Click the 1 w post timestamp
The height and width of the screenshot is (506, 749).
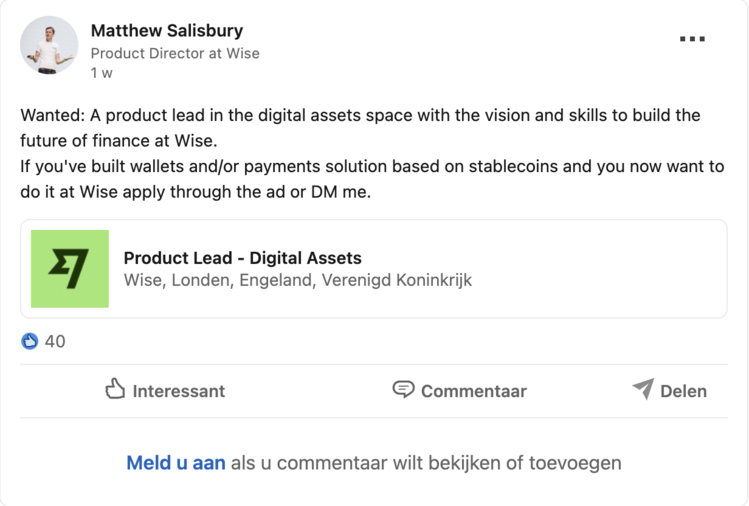click(101, 73)
